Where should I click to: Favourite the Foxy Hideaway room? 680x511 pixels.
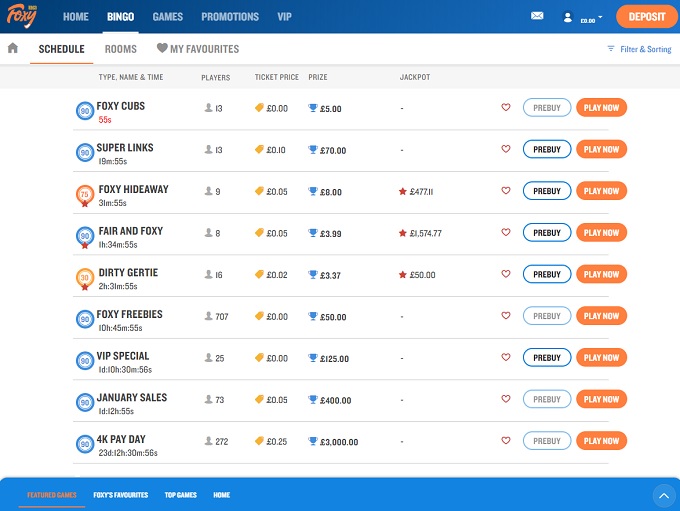tap(506, 190)
